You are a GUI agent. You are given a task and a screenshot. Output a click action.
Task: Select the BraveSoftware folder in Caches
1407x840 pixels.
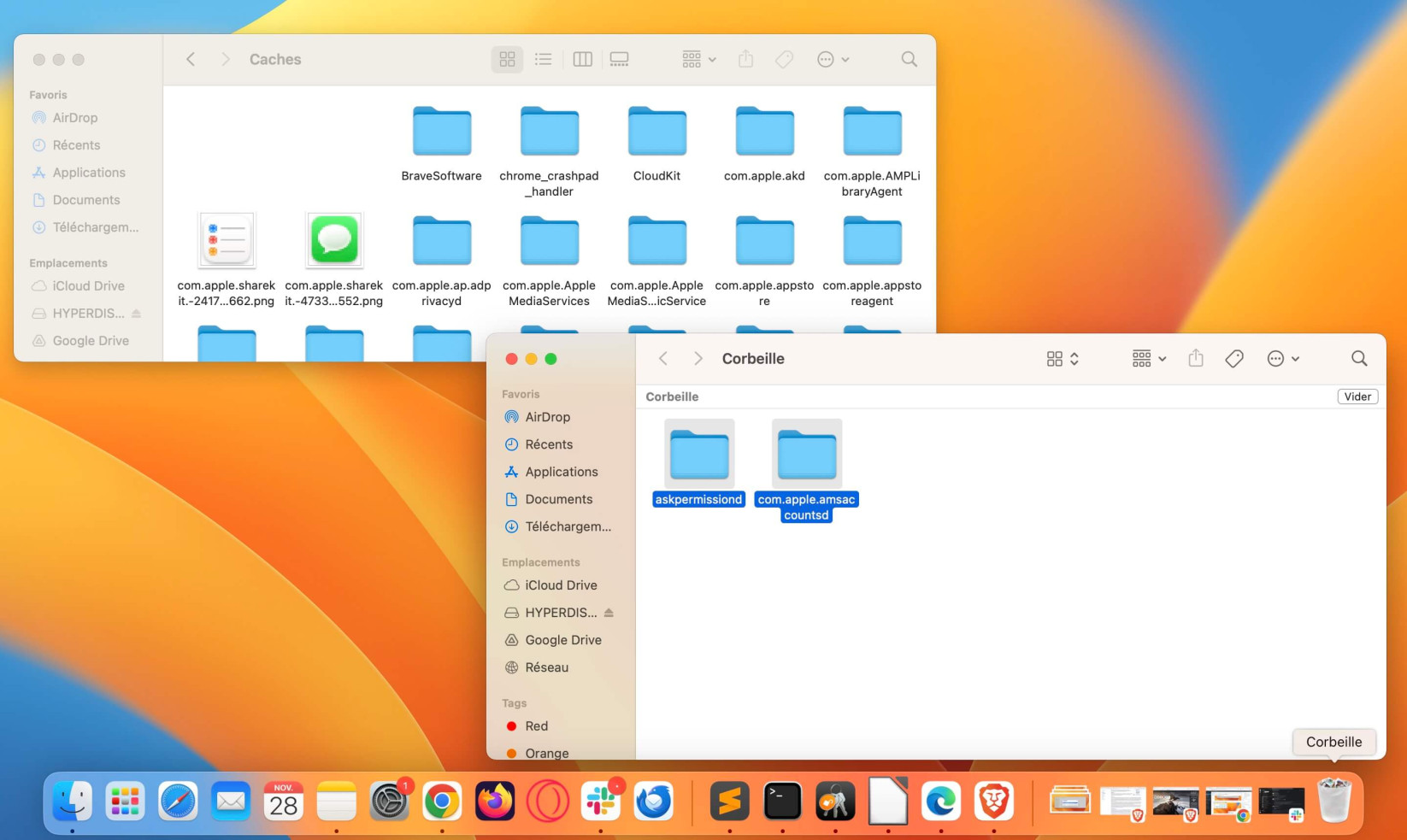[442, 131]
